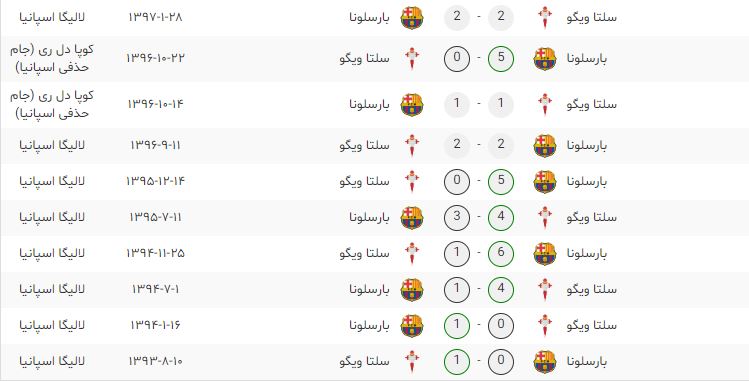The image size is (749, 381).
Task: Click the score 6 circle on 1394-11-25
Action: click(501, 254)
